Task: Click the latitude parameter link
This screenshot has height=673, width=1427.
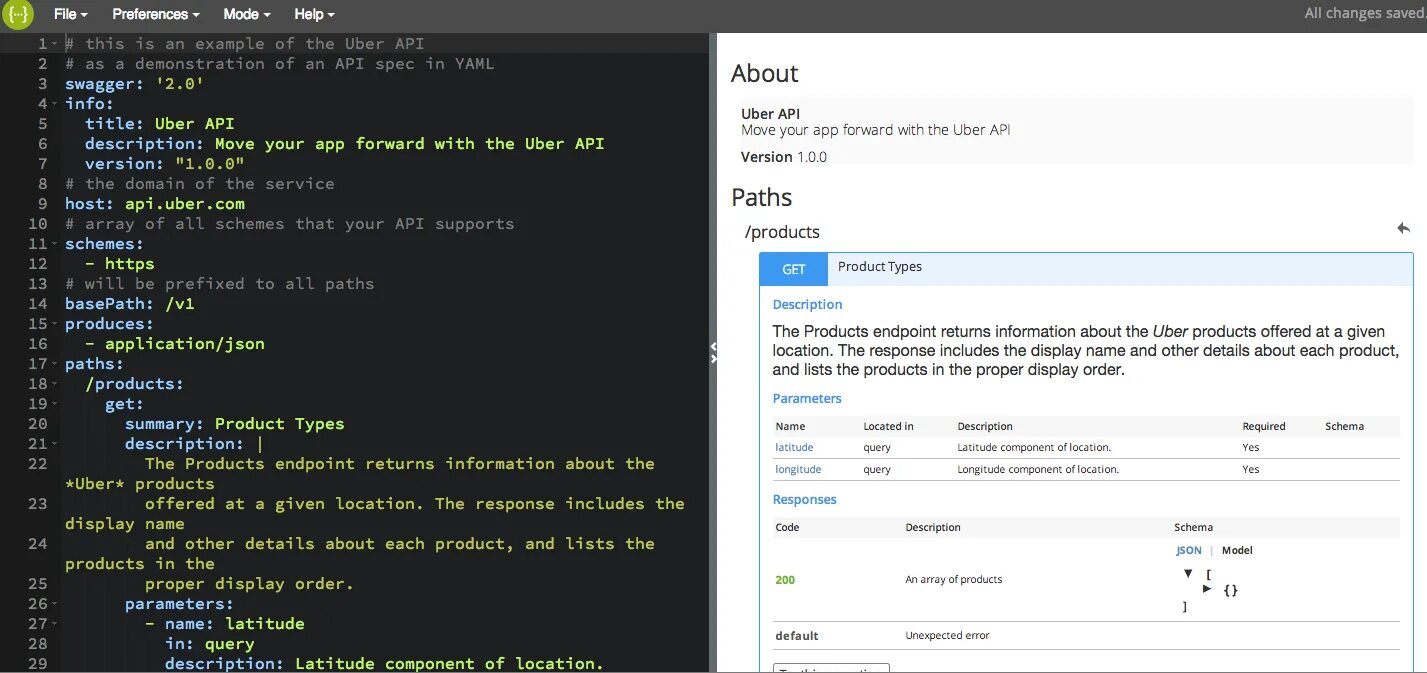Action: click(794, 447)
